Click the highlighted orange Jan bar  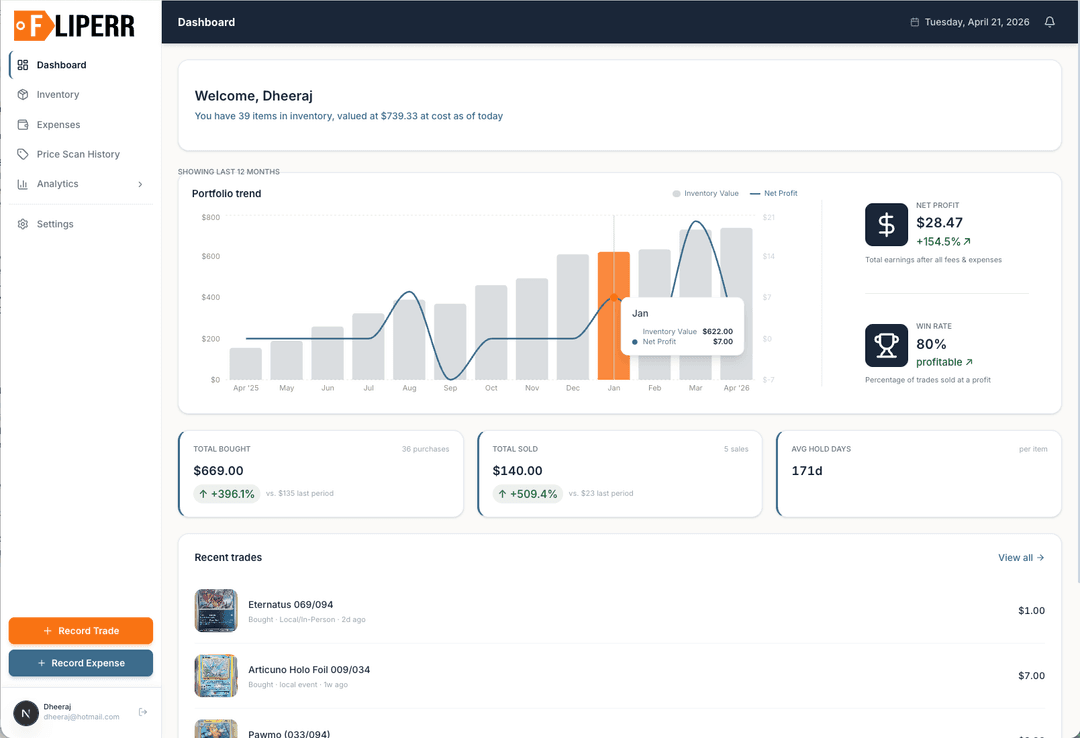pyautogui.click(x=614, y=316)
